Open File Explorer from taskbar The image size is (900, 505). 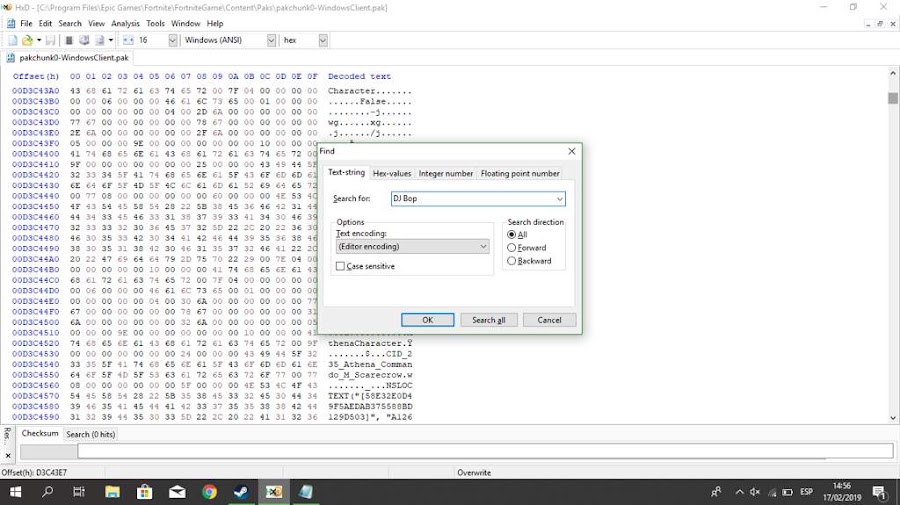(112, 492)
